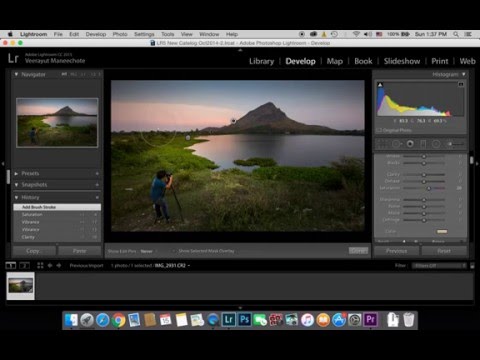Switch to the Print module
Image resolution: width=480 pixels, height=360 pixels.
440,61
